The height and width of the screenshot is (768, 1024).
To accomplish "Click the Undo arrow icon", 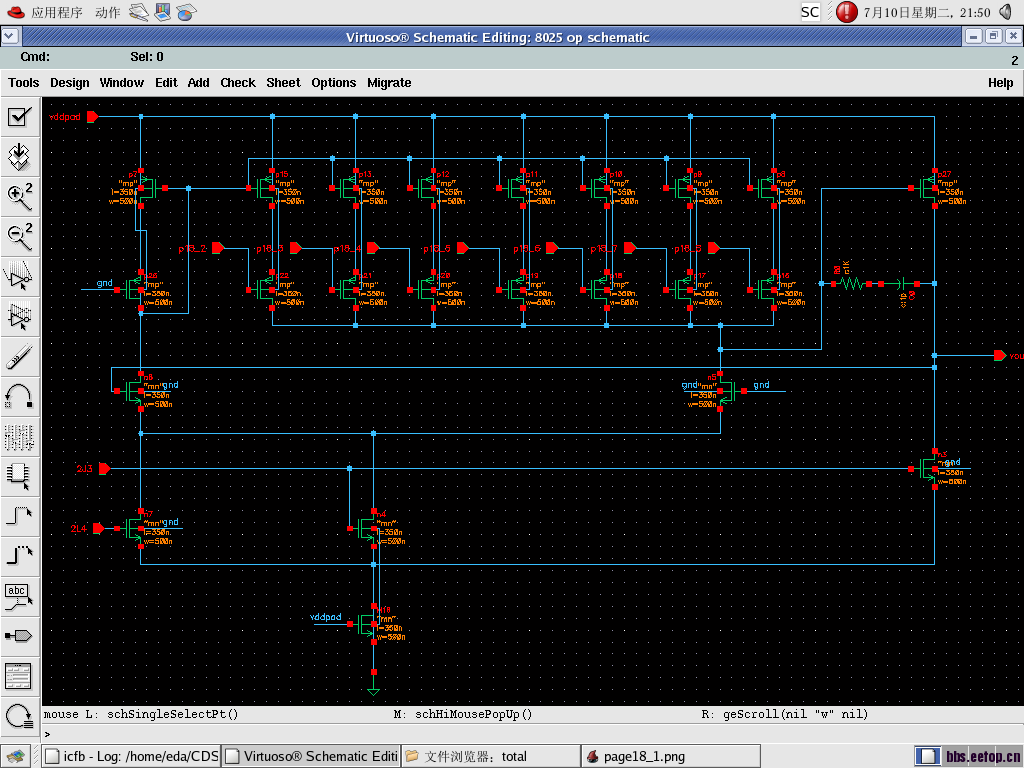I will [19, 396].
